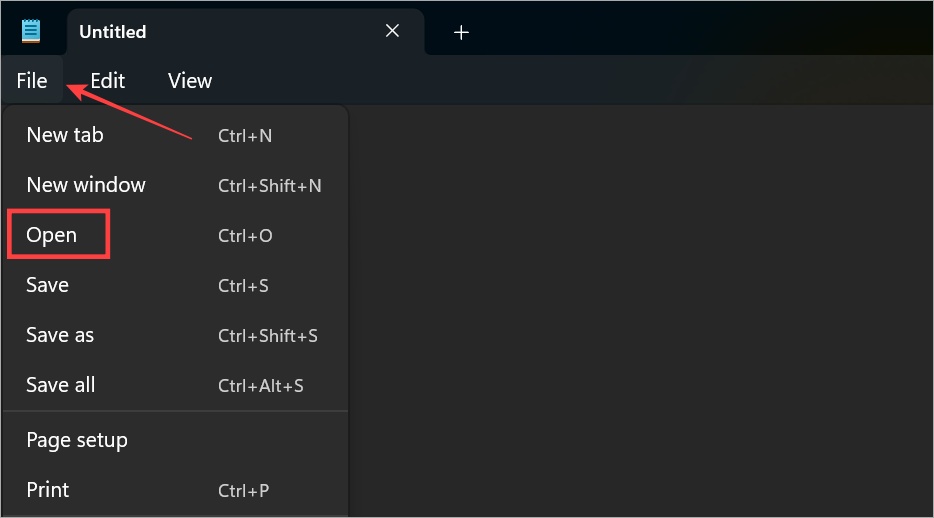The width and height of the screenshot is (934, 518).
Task: Click the Ctrl+Alt+S shortcut label
Action: click(260, 386)
